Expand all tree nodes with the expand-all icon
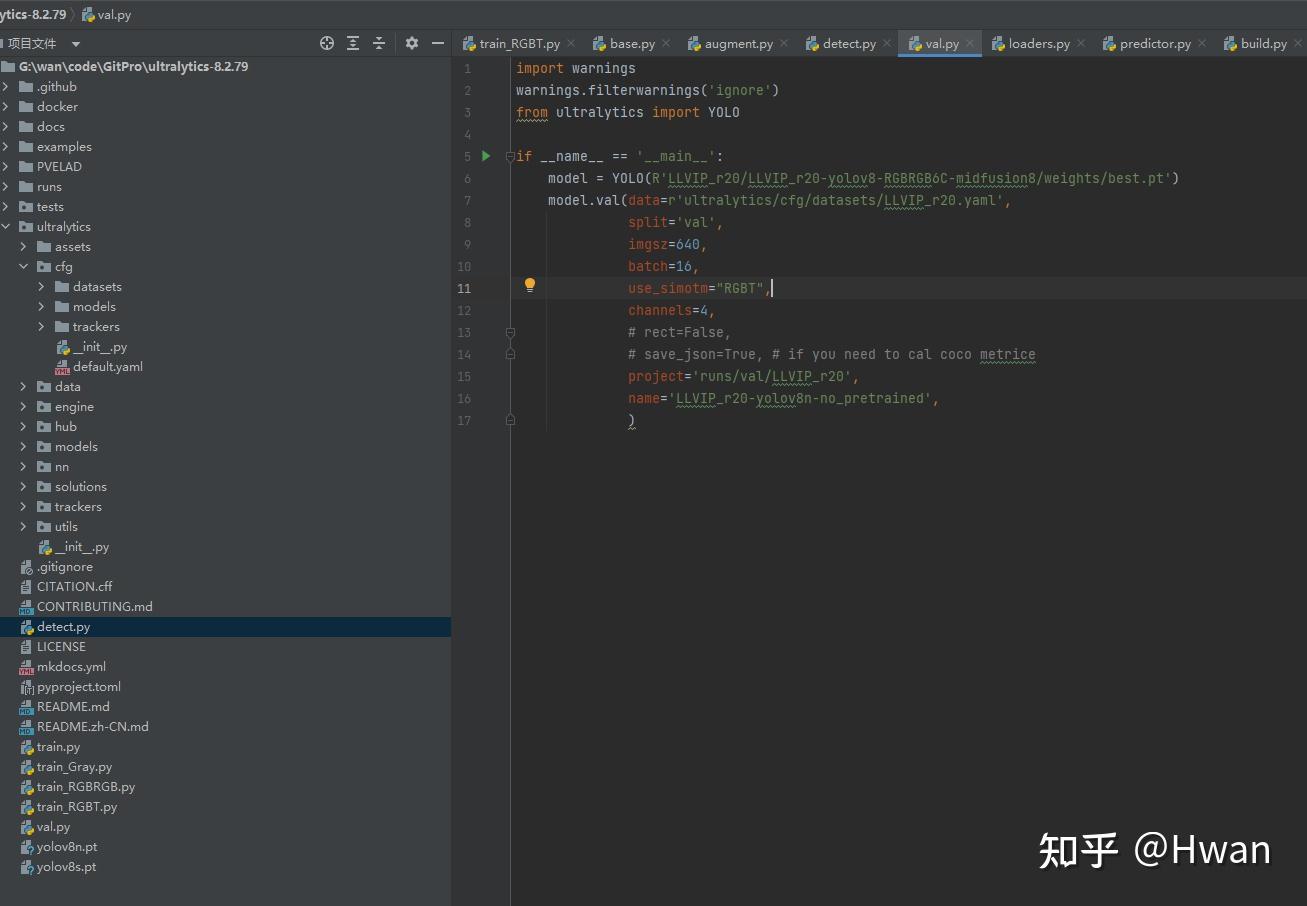Image resolution: width=1307 pixels, height=906 pixels. 352,43
